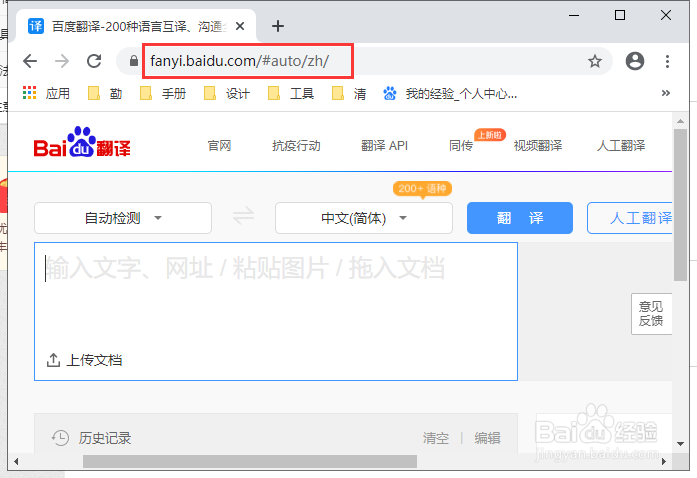Open the 设计 bookmark folder
The image size is (697, 478).
coord(227,93)
